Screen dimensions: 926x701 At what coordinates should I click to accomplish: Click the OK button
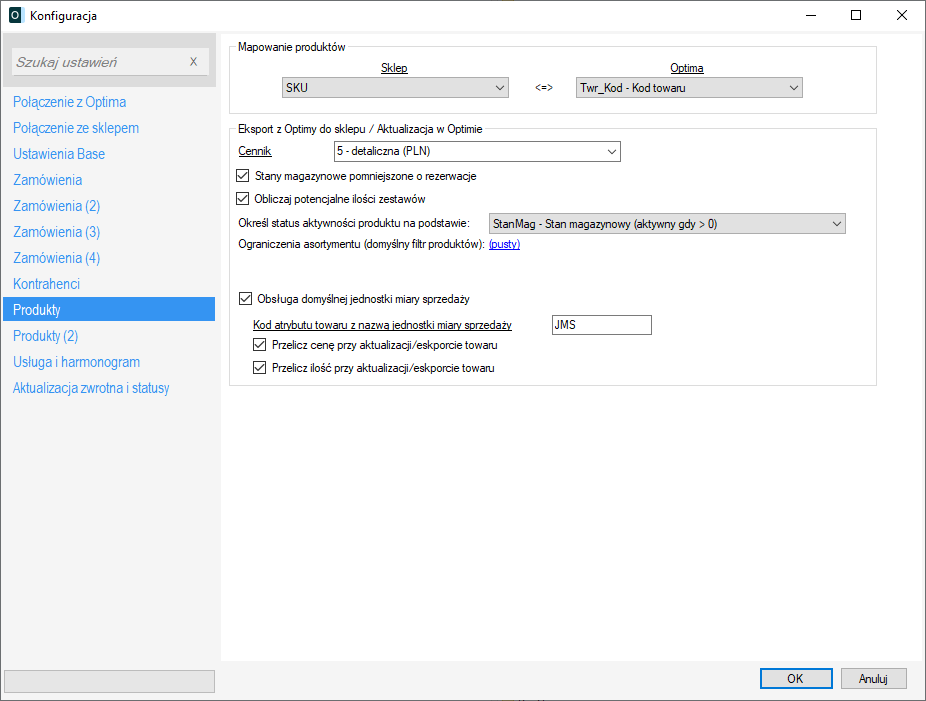pyautogui.click(x=795, y=678)
